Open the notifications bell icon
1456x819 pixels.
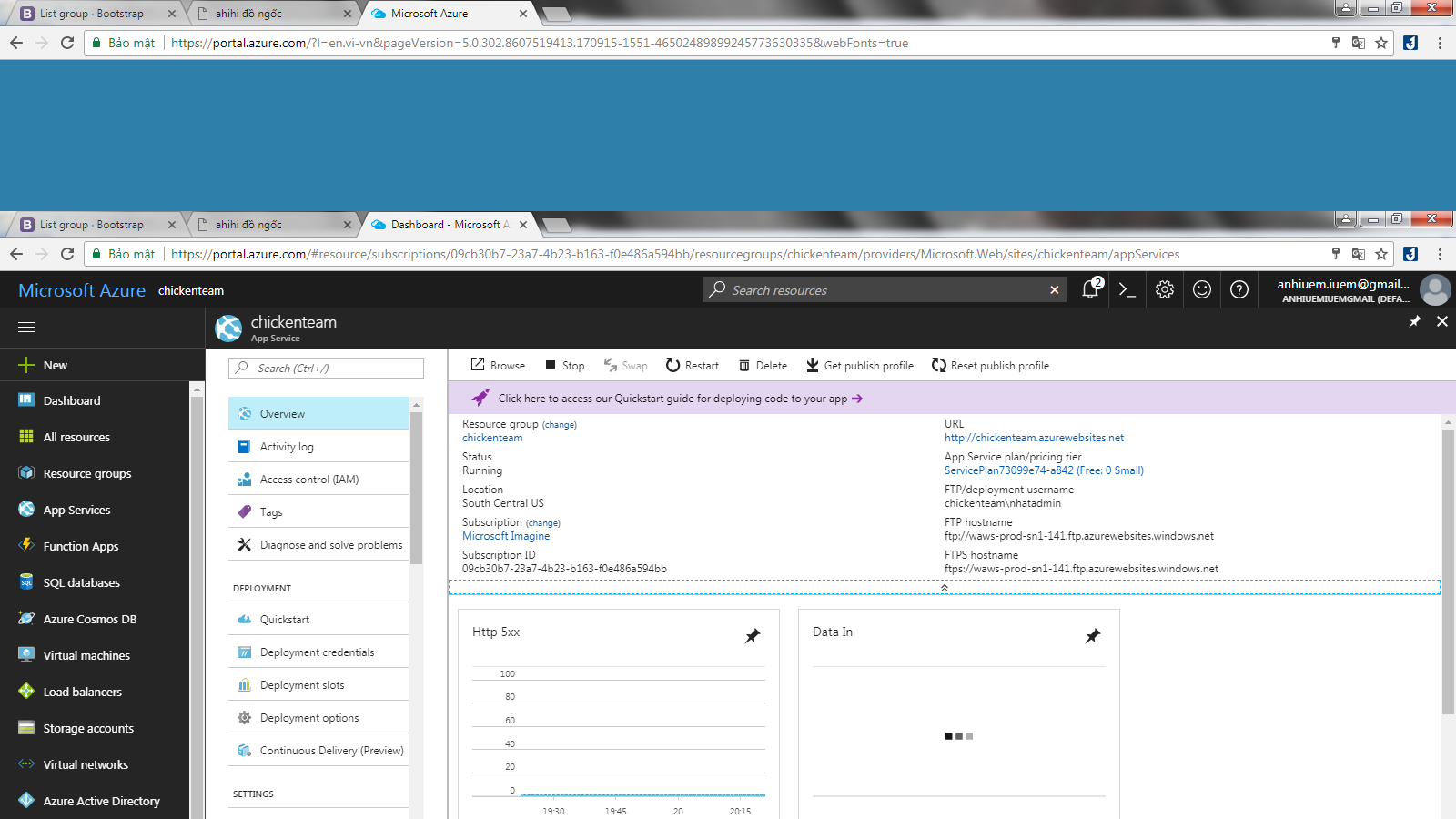coord(1090,289)
